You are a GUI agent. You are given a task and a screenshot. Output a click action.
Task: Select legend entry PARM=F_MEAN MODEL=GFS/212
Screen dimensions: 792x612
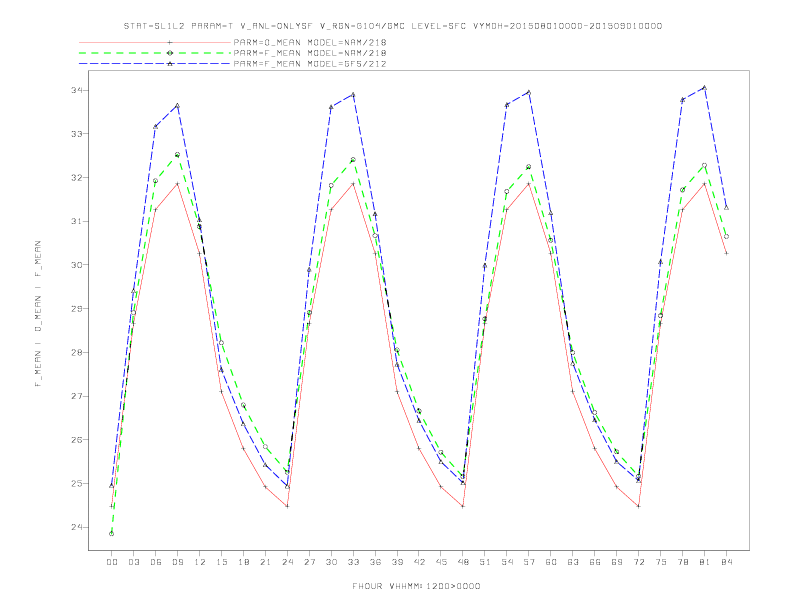tap(310, 64)
